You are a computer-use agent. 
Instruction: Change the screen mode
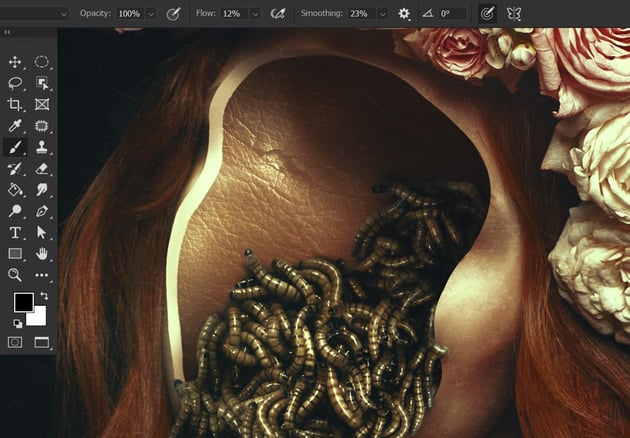42,342
